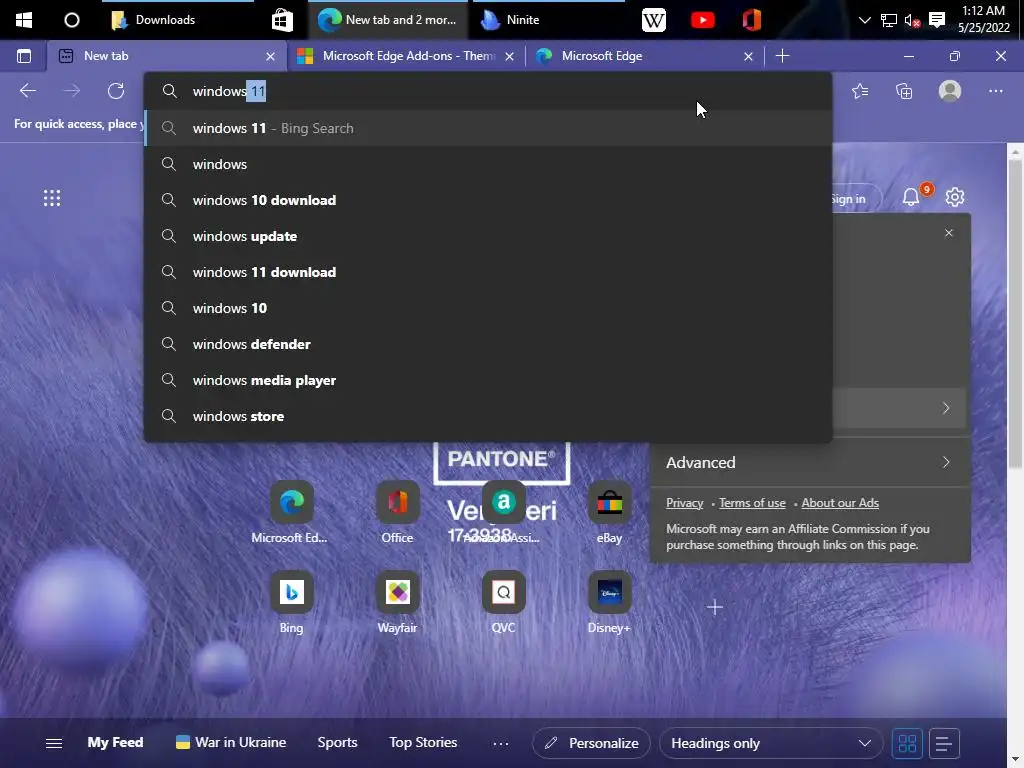Open Microsoft Store from the taskbar
The image size is (1024, 768).
coord(282,20)
